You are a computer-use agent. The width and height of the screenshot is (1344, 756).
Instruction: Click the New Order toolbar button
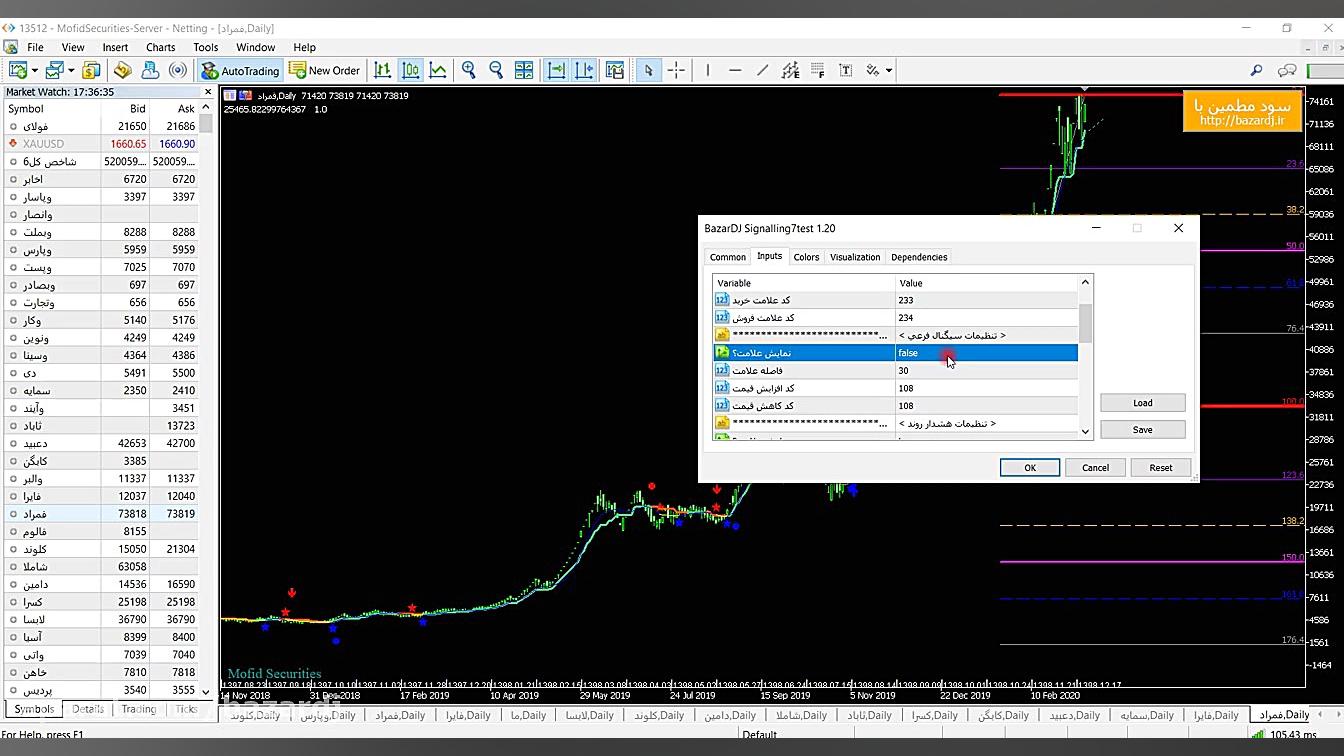[324, 70]
